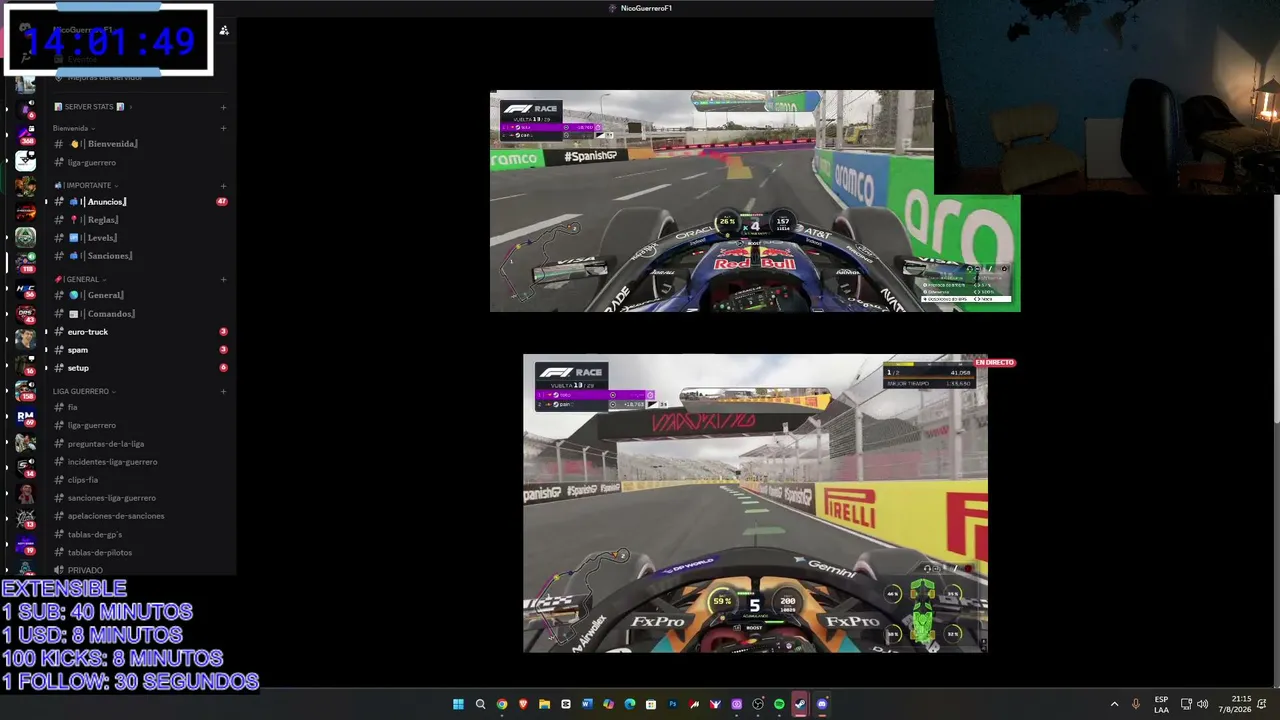Open the green hexagon emblem server

click(x=26, y=237)
